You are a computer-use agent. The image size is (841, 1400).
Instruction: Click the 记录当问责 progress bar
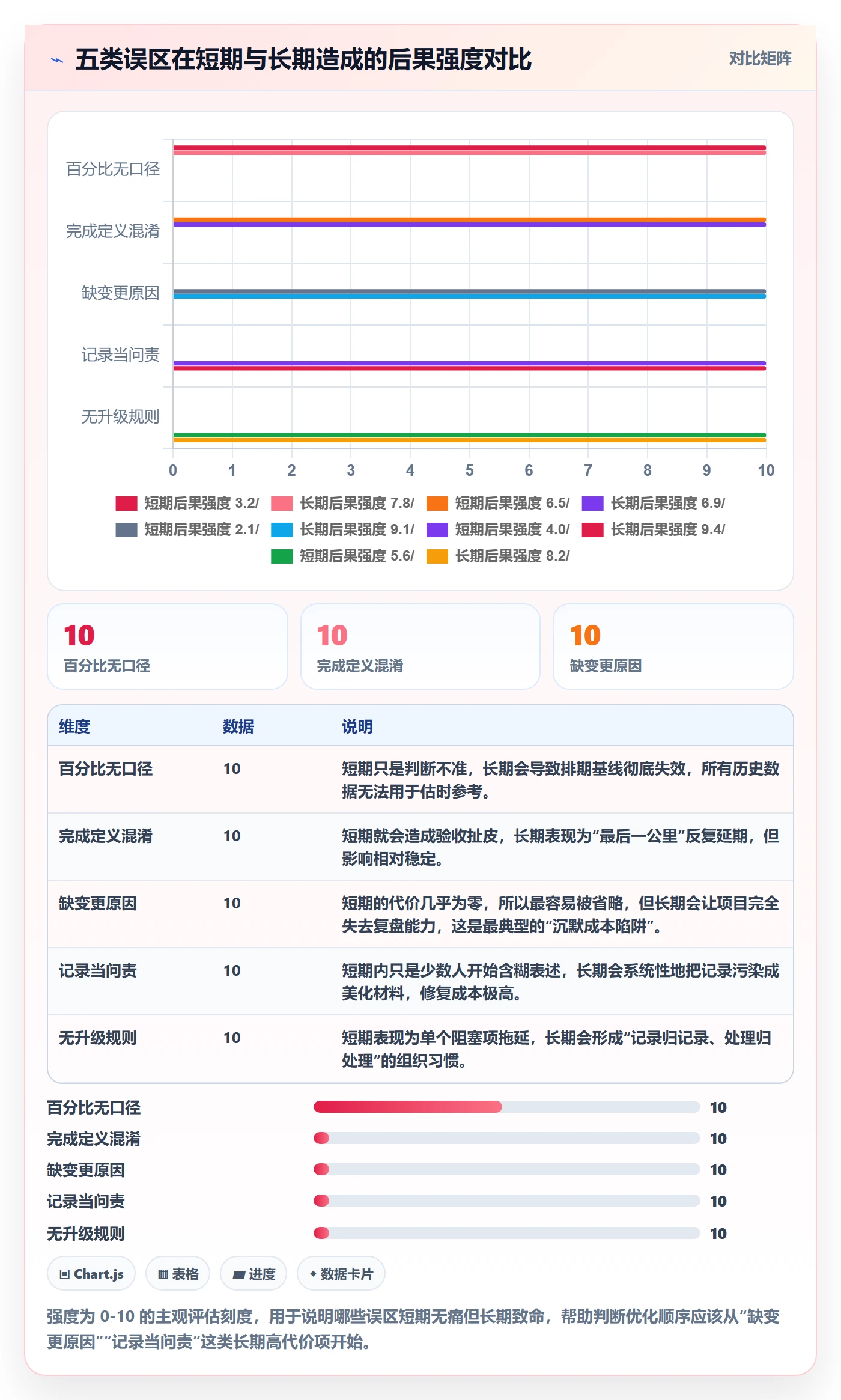(x=507, y=1201)
